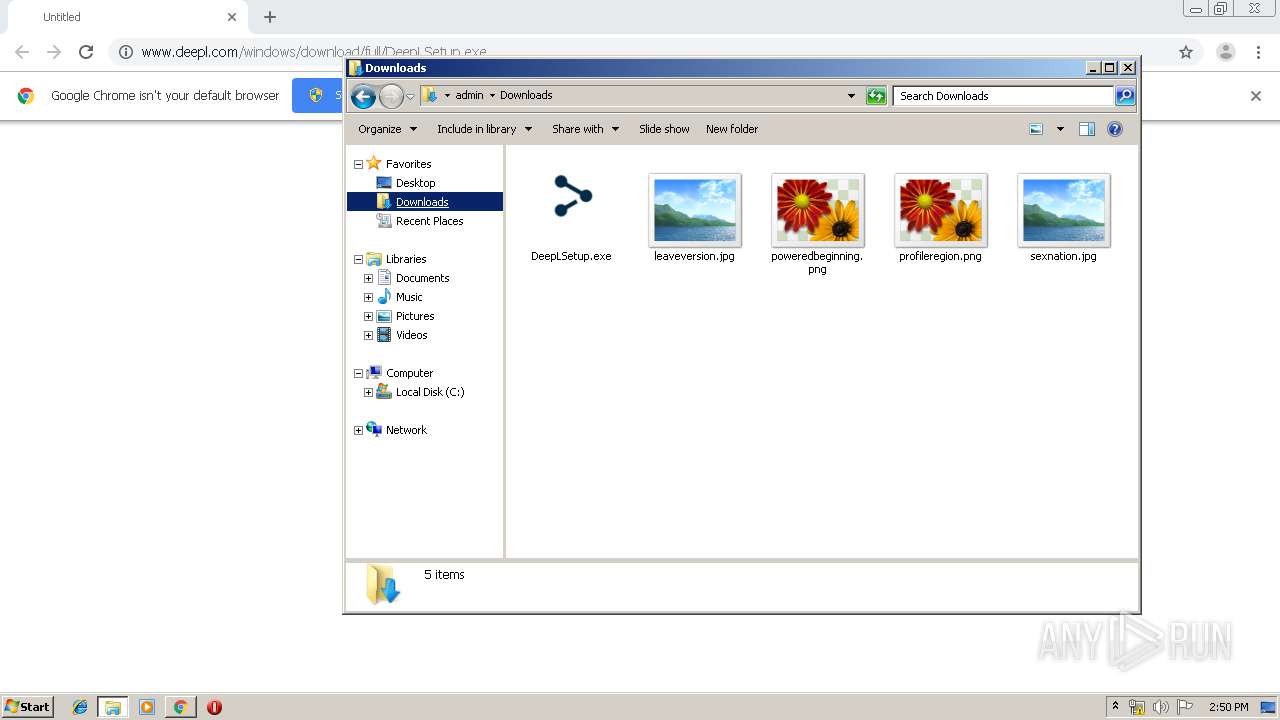The height and width of the screenshot is (720, 1280).
Task: Expand the Network tree node
Action: point(358,430)
